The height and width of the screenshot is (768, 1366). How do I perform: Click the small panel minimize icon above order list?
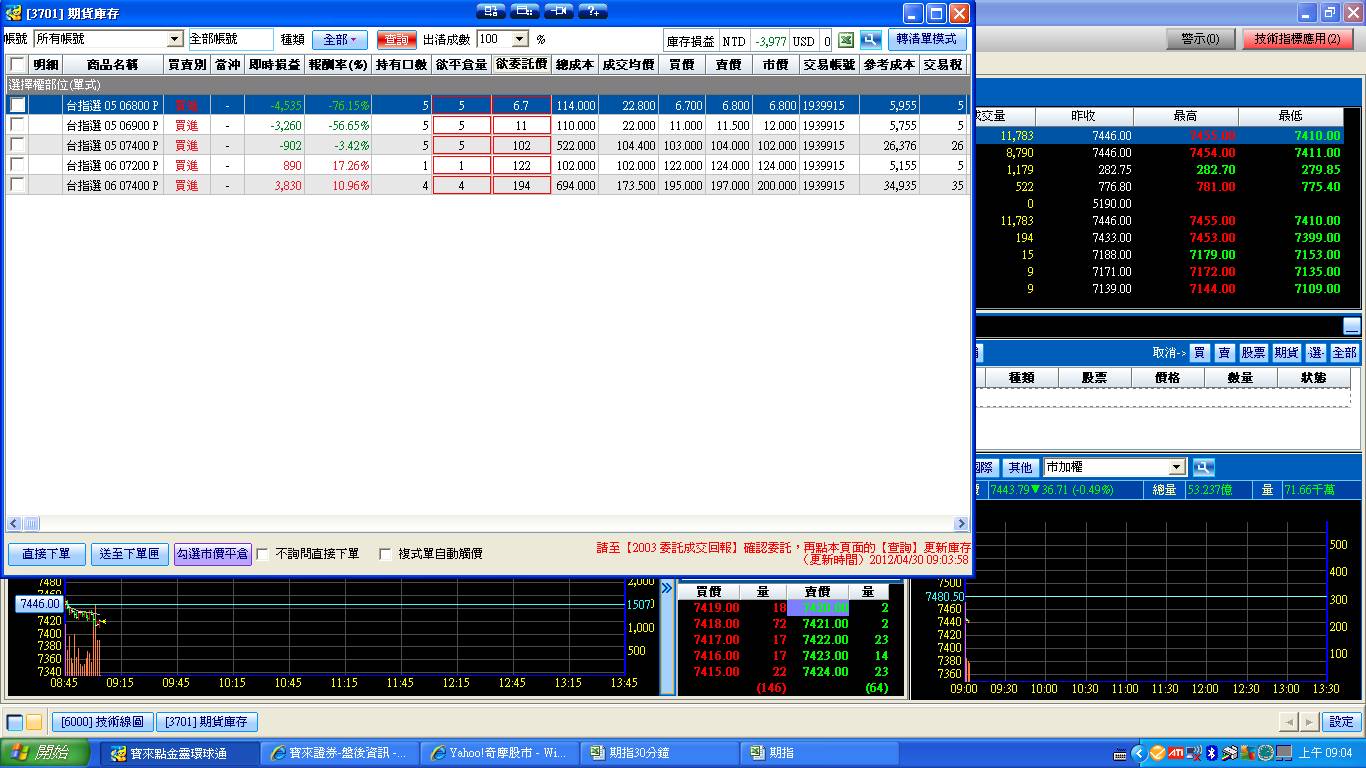point(1351,326)
